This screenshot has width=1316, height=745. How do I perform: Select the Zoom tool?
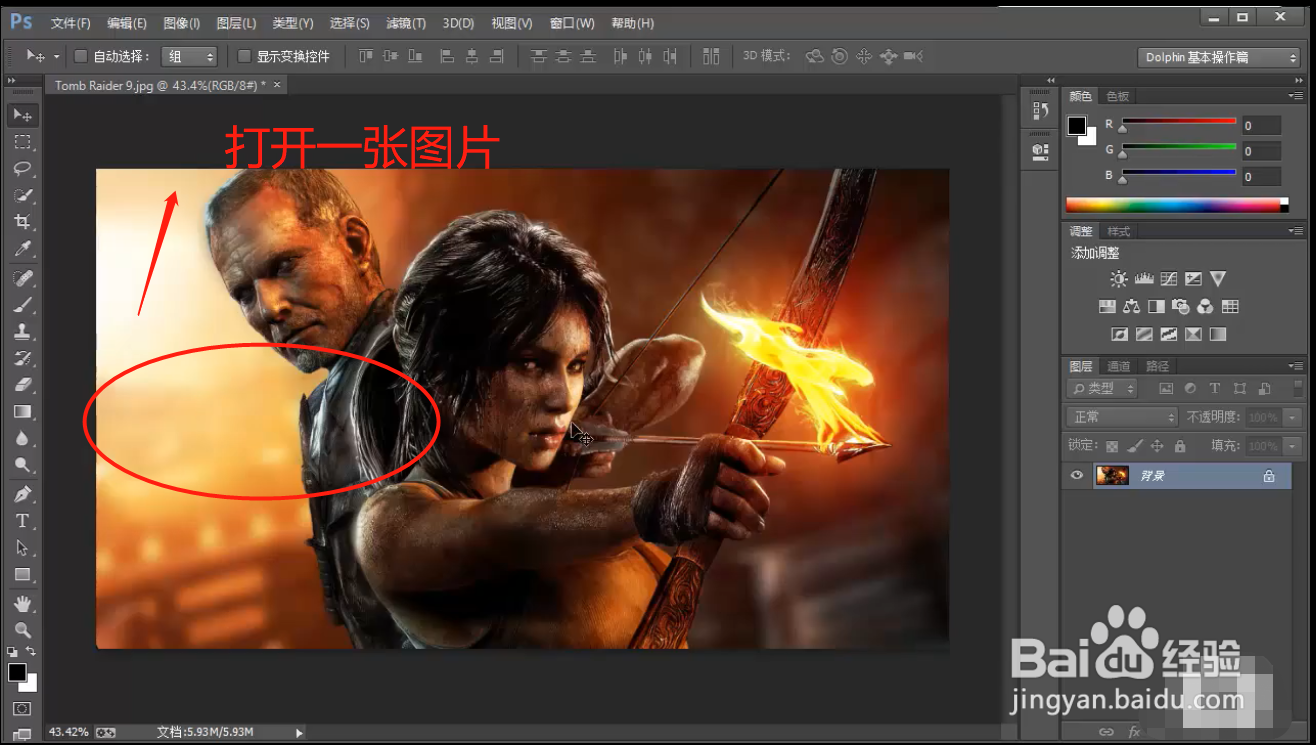click(x=22, y=630)
